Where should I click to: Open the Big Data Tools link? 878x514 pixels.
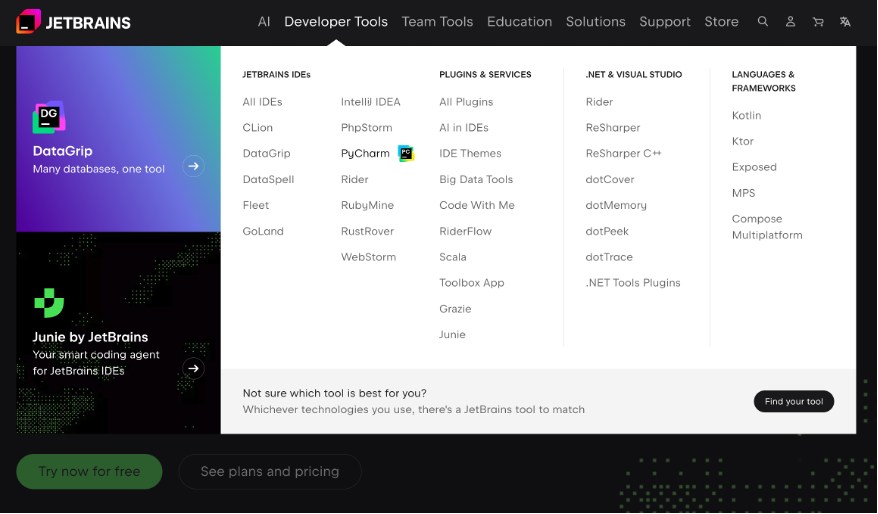coord(476,179)
